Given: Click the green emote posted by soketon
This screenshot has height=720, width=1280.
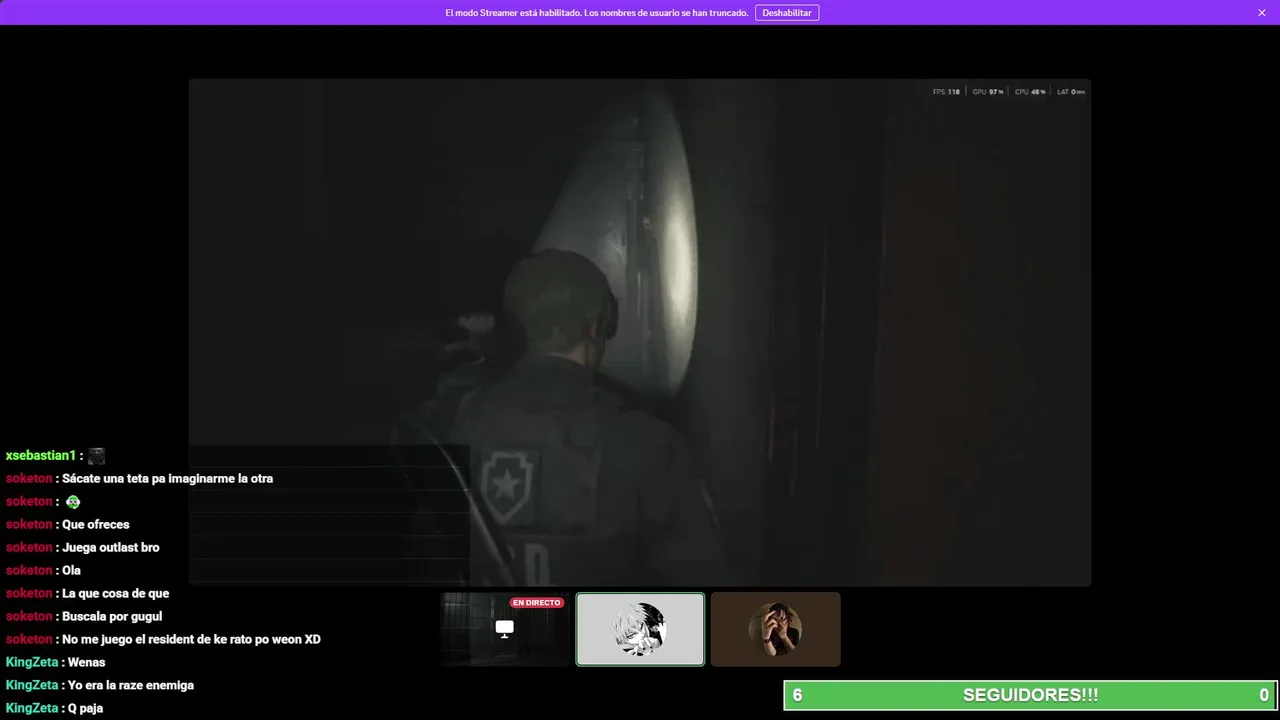Looking at the screenshot, I should (x=73, y=502).
